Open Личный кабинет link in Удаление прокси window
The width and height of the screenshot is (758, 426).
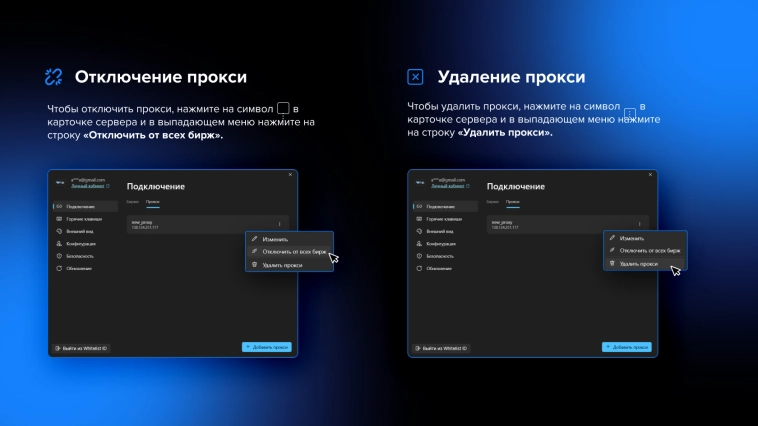click(451, 186)
